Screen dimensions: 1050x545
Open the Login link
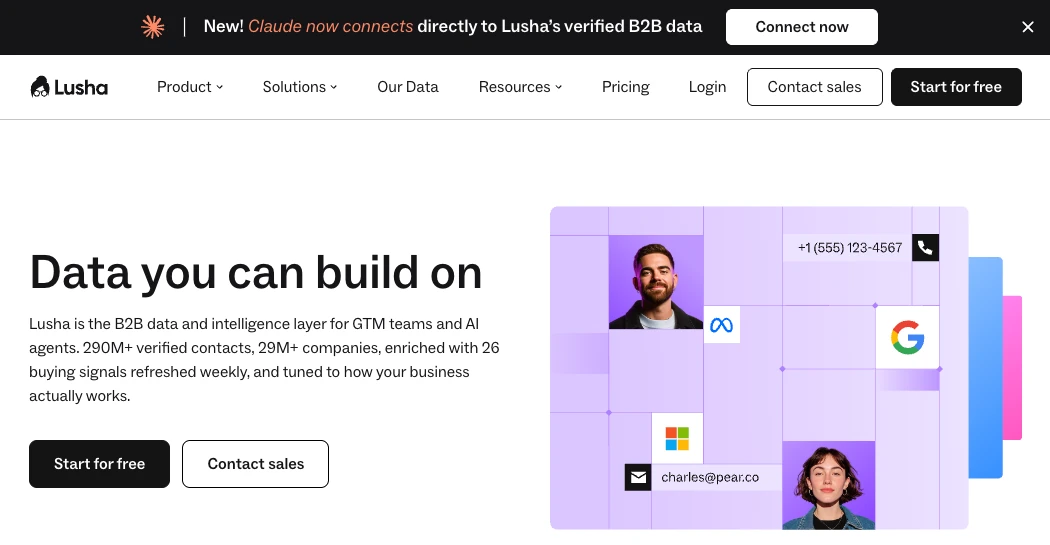[707, 87]
